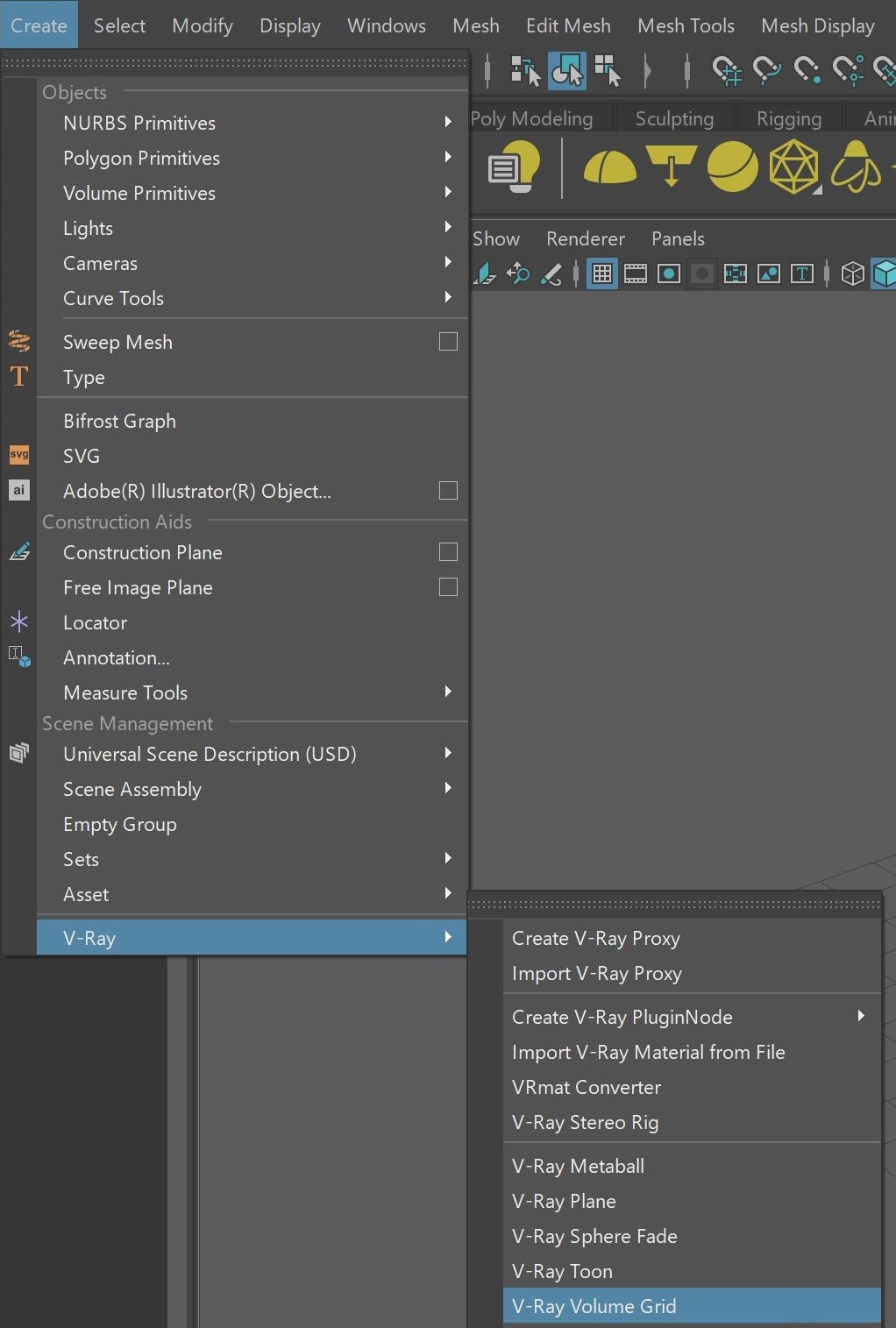896x1328 pixels.
Task: Click the Create menu tear-off dotted bar
Action: [235, 63]
